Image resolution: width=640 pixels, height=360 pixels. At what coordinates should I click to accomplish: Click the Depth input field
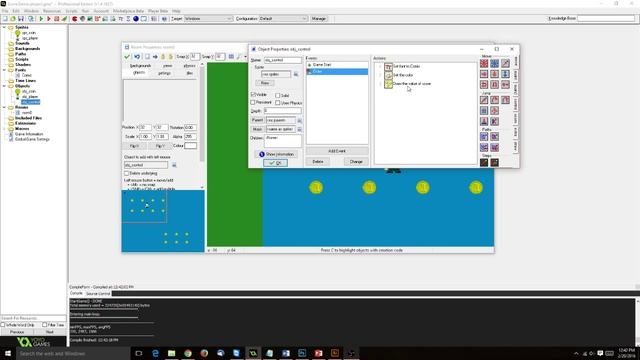282,111
